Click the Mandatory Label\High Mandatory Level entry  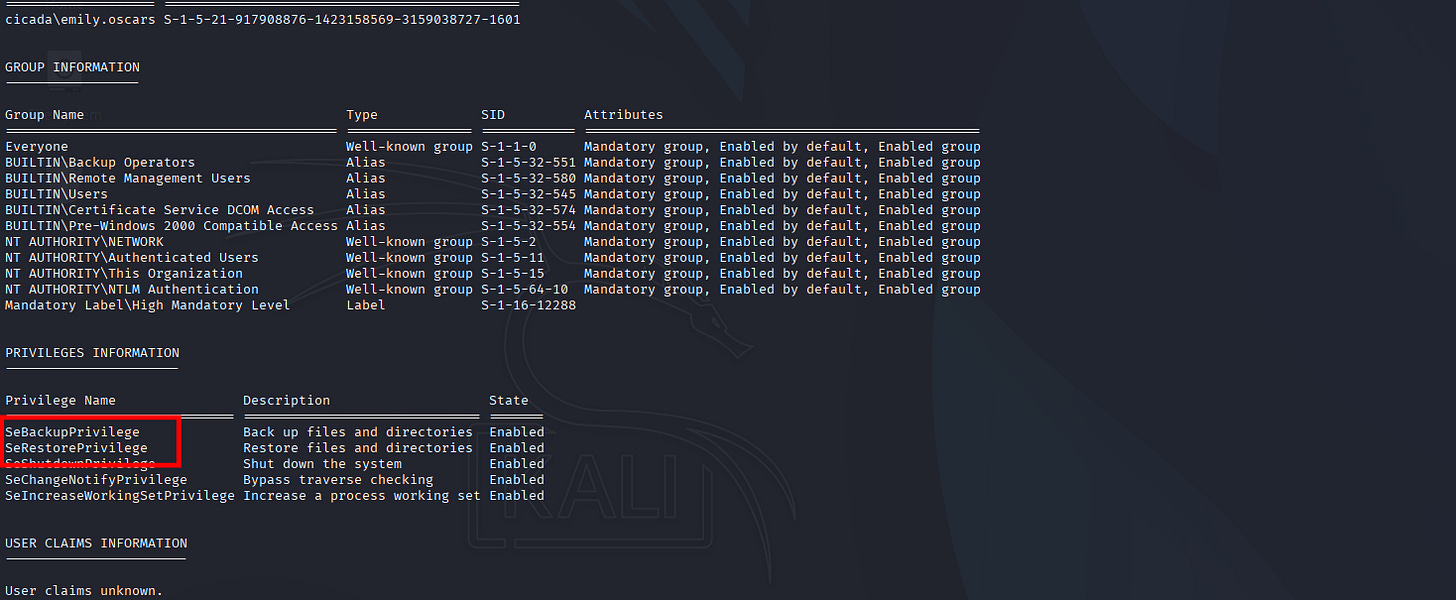click(147, 305)
